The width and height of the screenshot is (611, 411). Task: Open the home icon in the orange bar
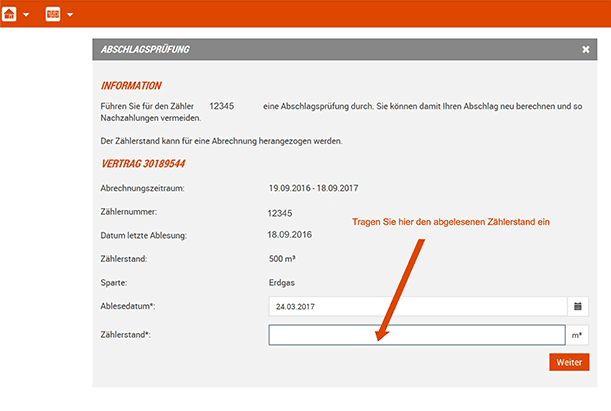tap(9, 14)
